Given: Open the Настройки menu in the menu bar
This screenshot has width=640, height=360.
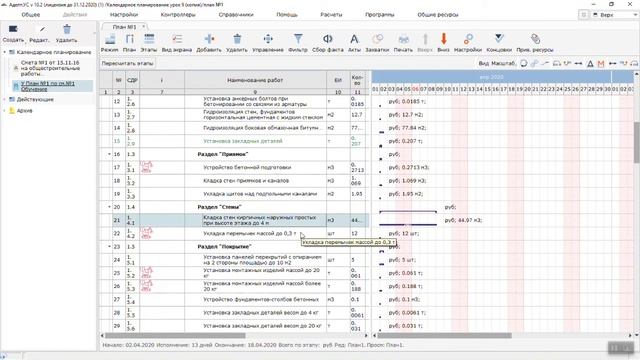Looking at the screenshot, I should click(x=124, y=15).
